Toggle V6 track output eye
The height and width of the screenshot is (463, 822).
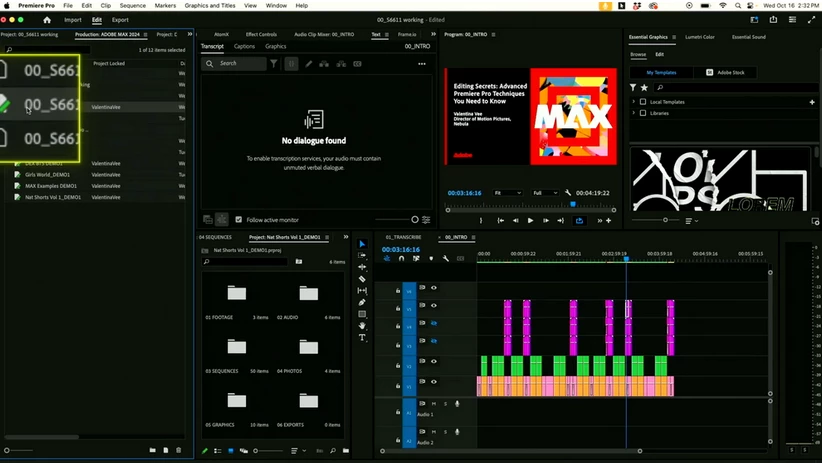coord(434,287)
